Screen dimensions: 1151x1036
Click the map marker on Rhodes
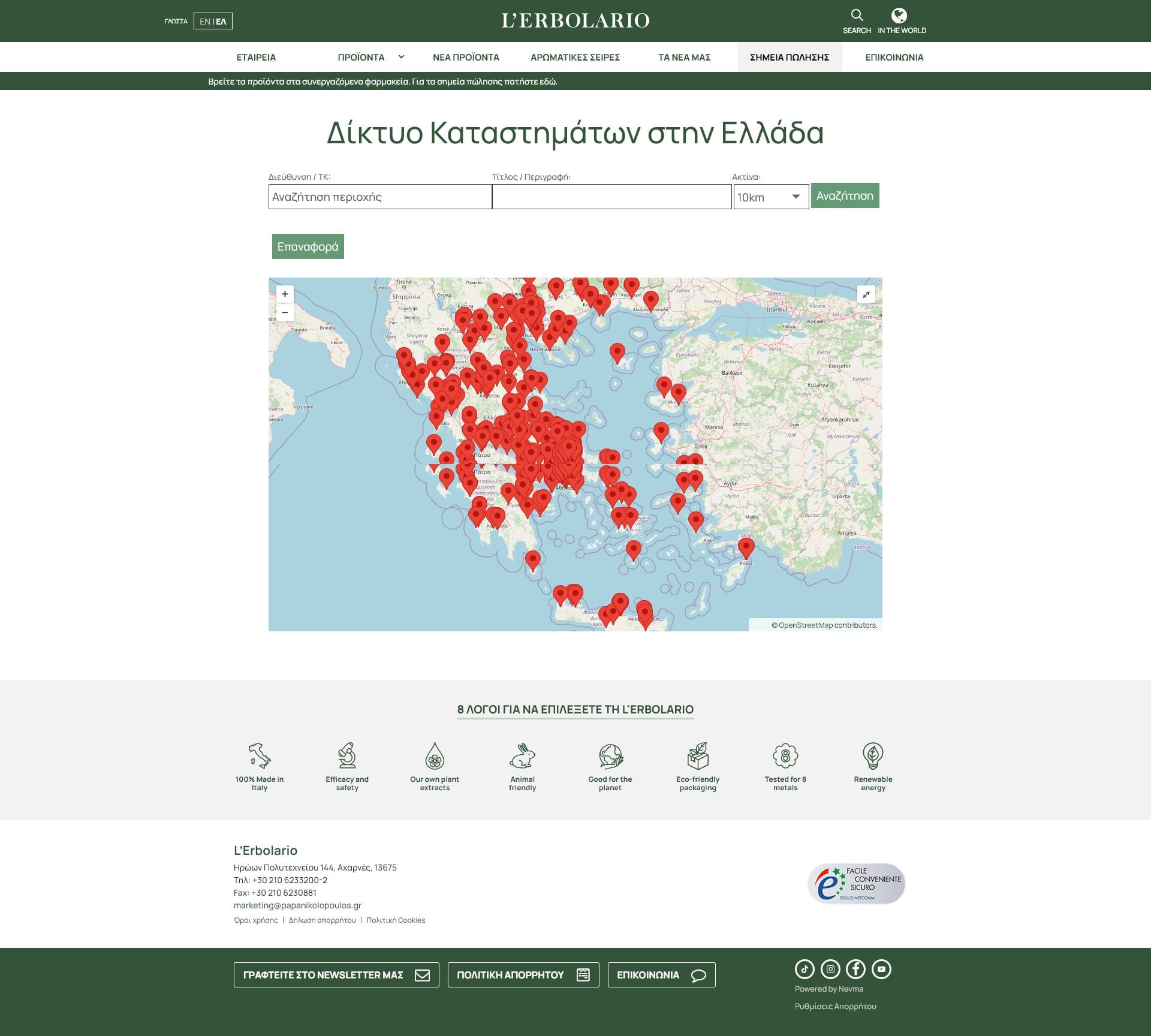coord(746,546)
